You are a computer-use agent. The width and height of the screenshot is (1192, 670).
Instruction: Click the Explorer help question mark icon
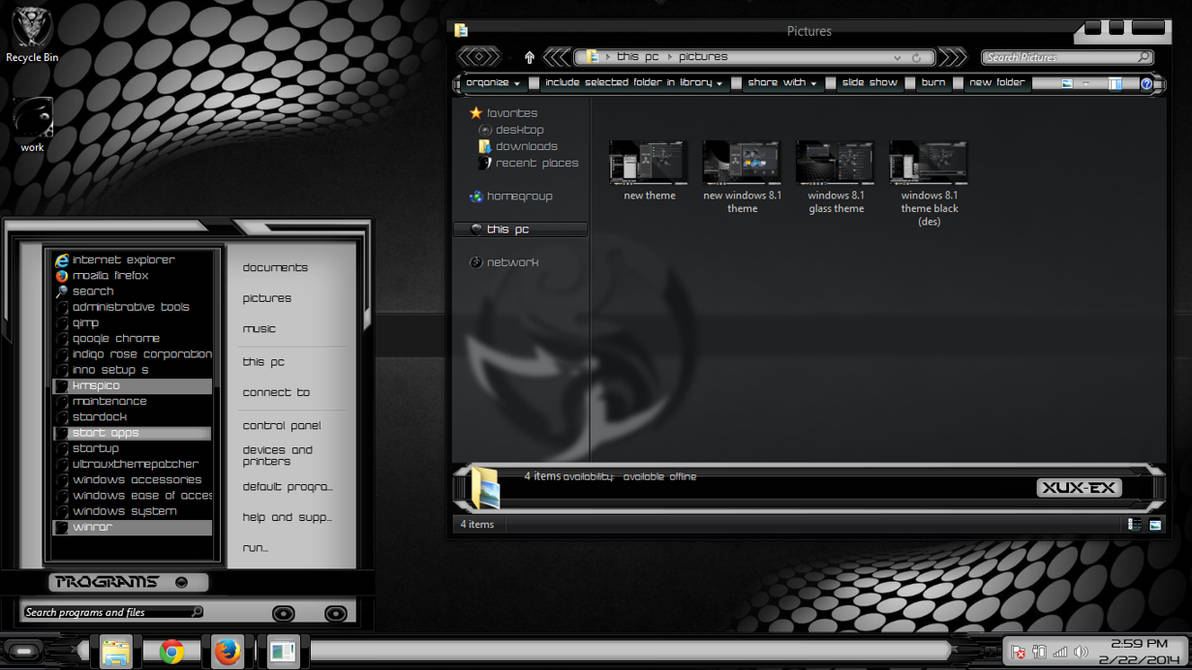(1147, 84)
